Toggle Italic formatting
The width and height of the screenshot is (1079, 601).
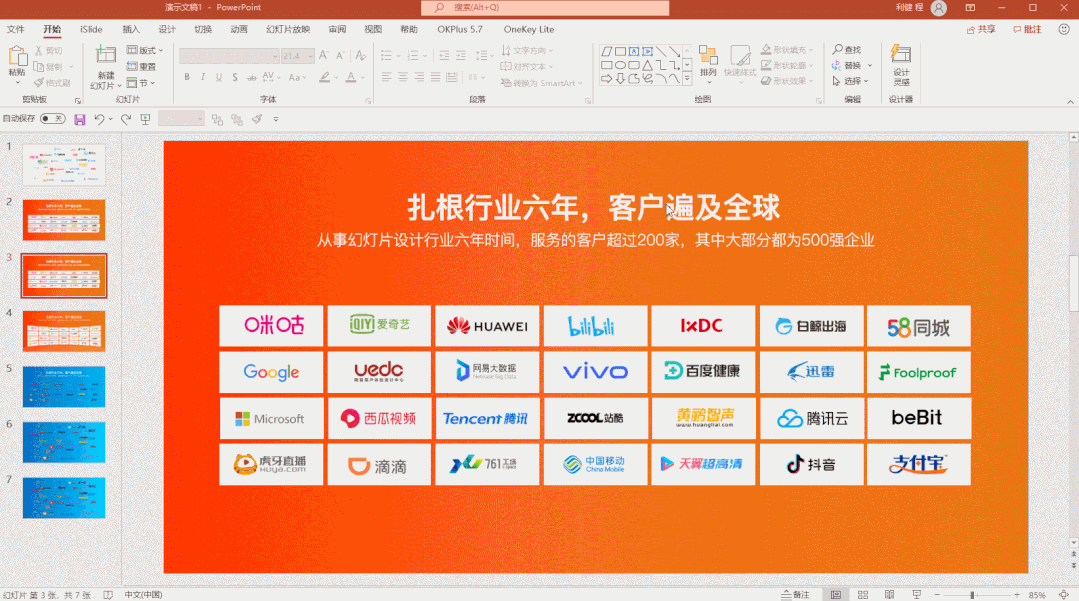pyautogui.click(x=203, y=77)
